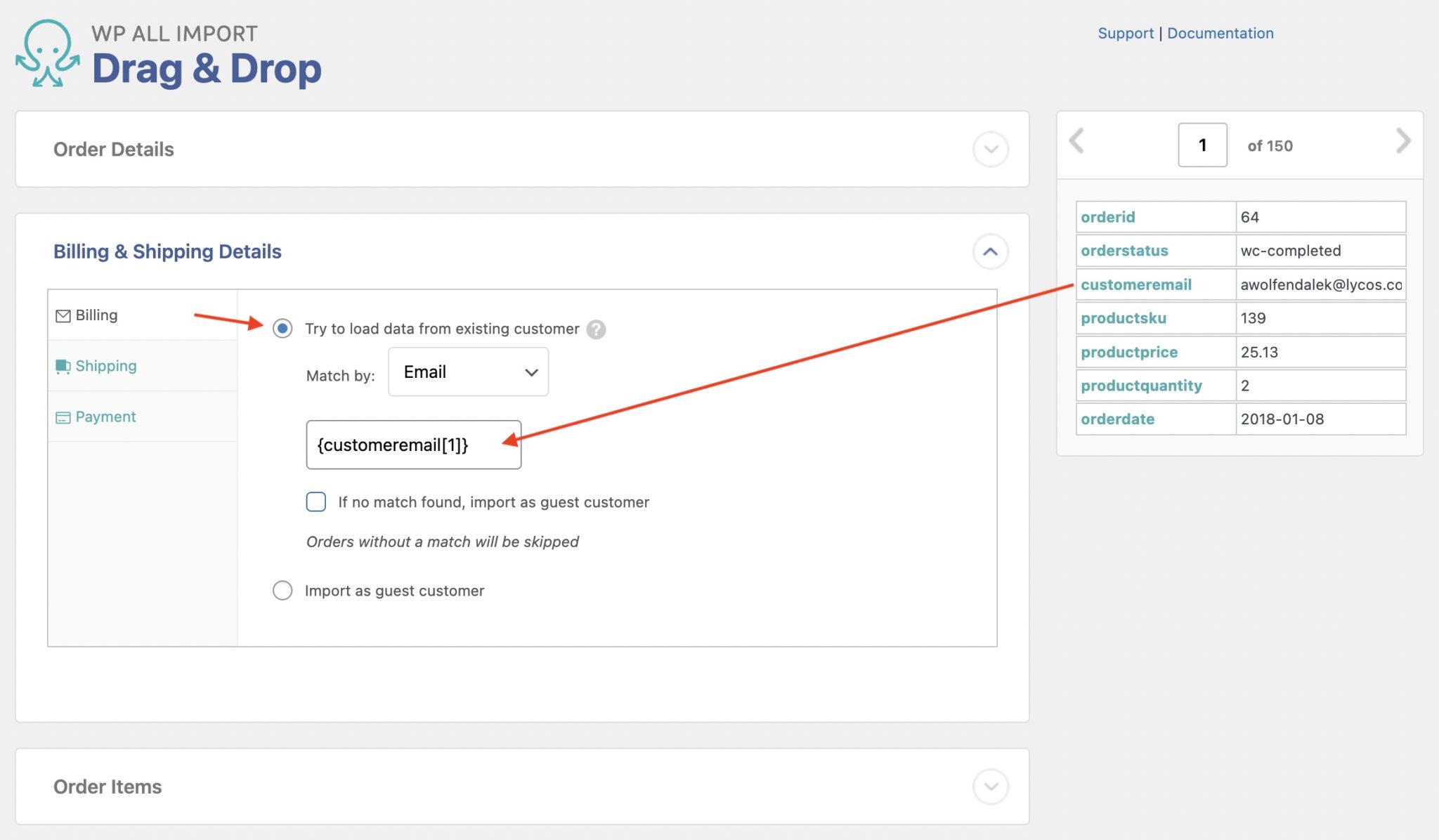Switch to the Shipping tab
Image resolution: width=1439 pixels, height=840 pixels.
105,365
